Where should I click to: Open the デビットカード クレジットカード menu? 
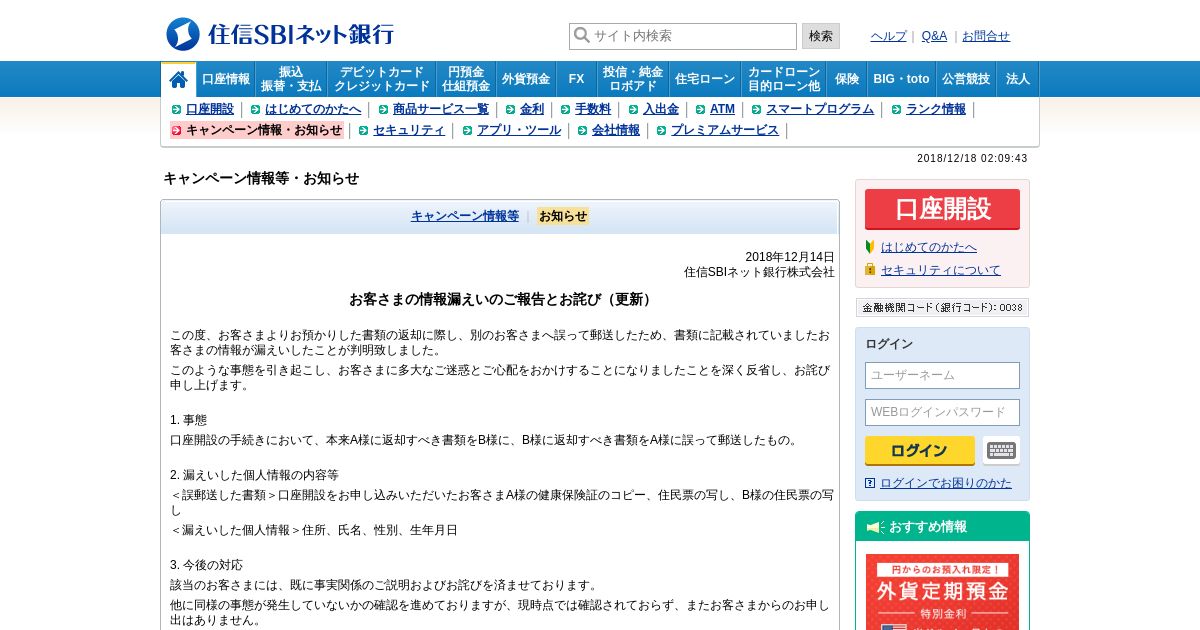coord(382,79)
